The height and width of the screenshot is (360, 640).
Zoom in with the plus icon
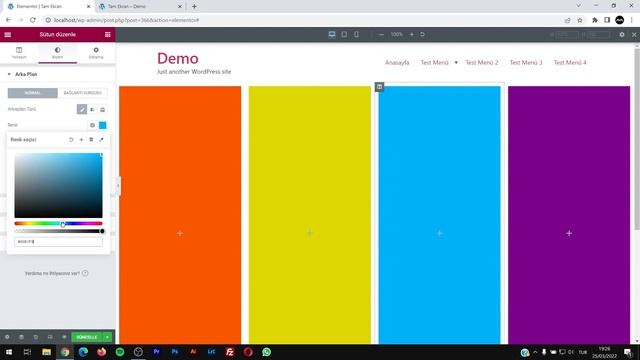tap(411, 35)
